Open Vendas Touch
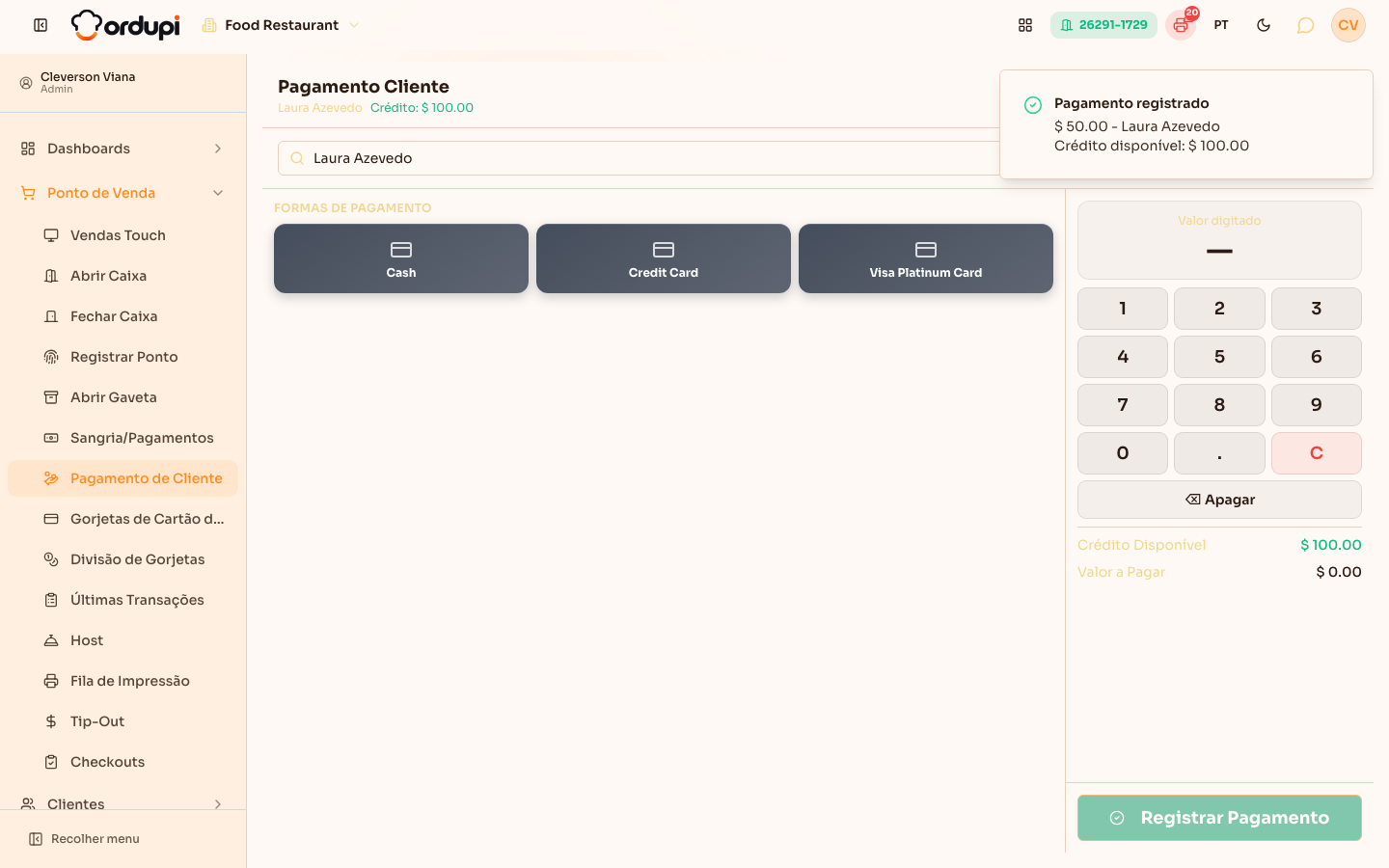 click(123, 235)
